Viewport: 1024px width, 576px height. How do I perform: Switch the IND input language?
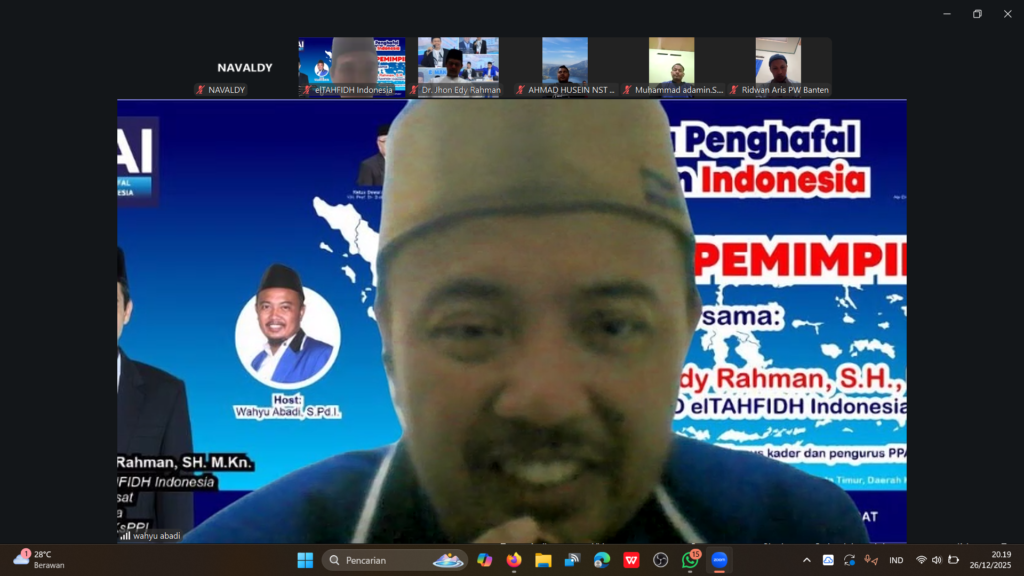896,560
